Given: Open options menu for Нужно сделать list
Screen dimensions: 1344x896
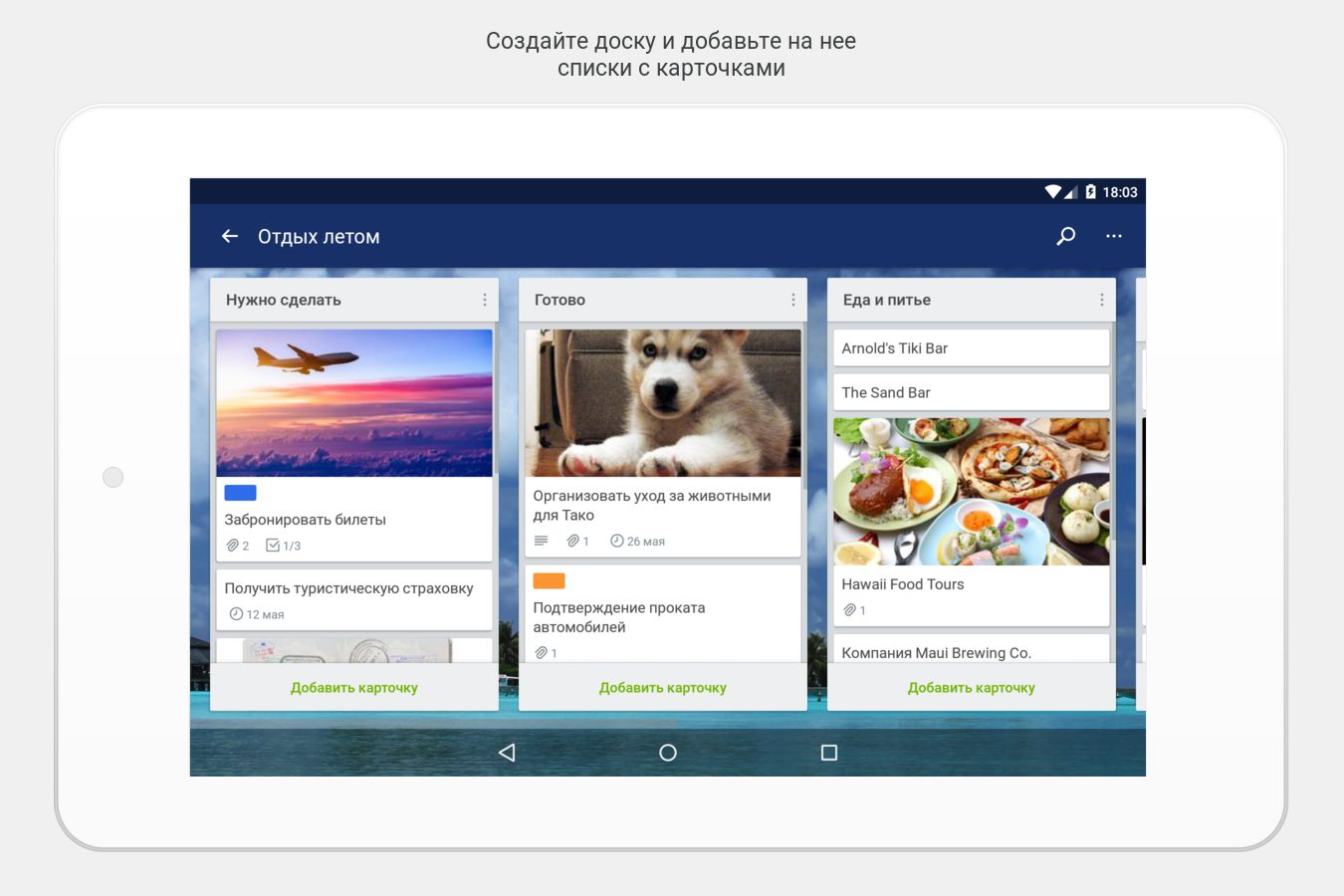Looking at the screenshot, I should tap(485, 300).
